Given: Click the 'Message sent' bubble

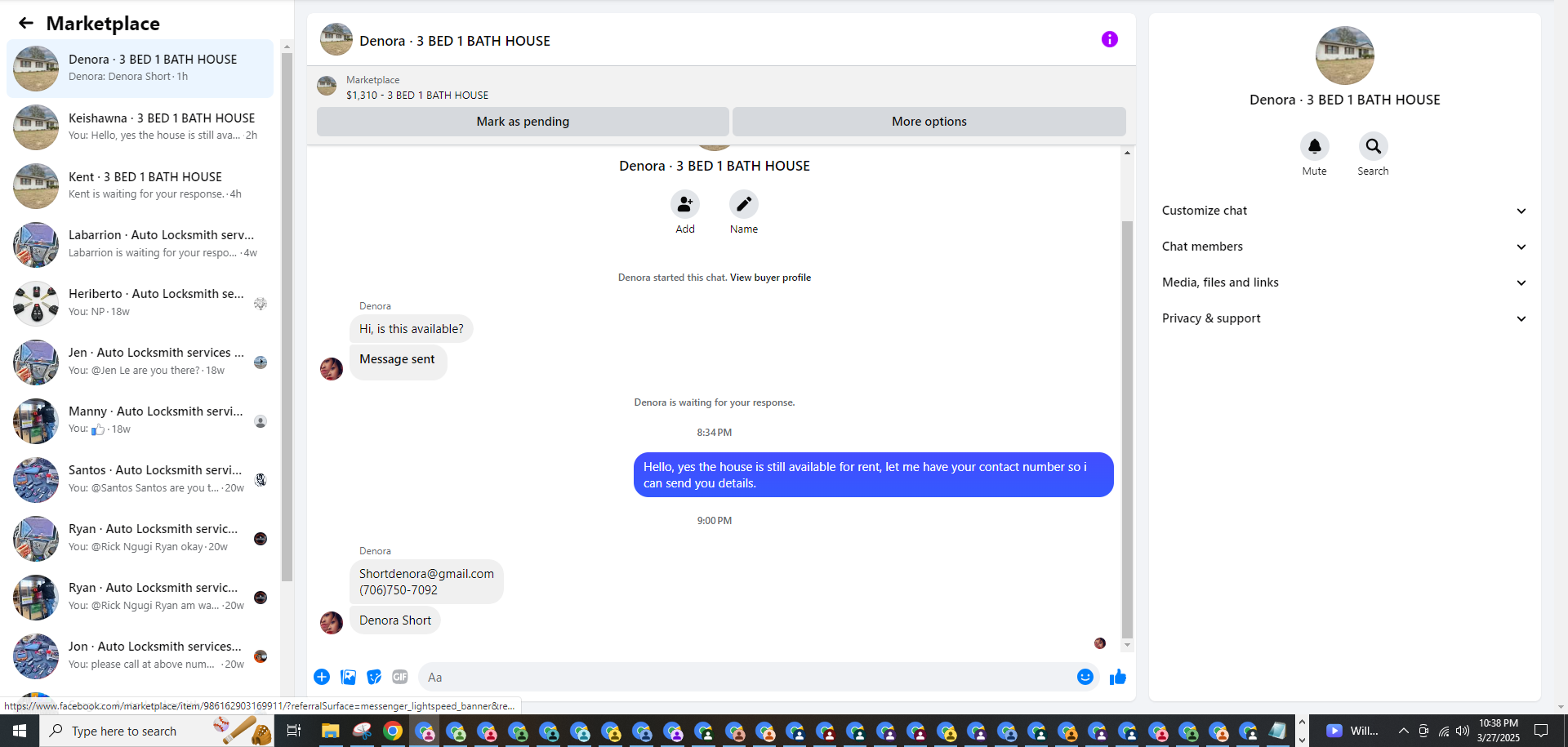Looking at the screenshot, I should (398, 360).
